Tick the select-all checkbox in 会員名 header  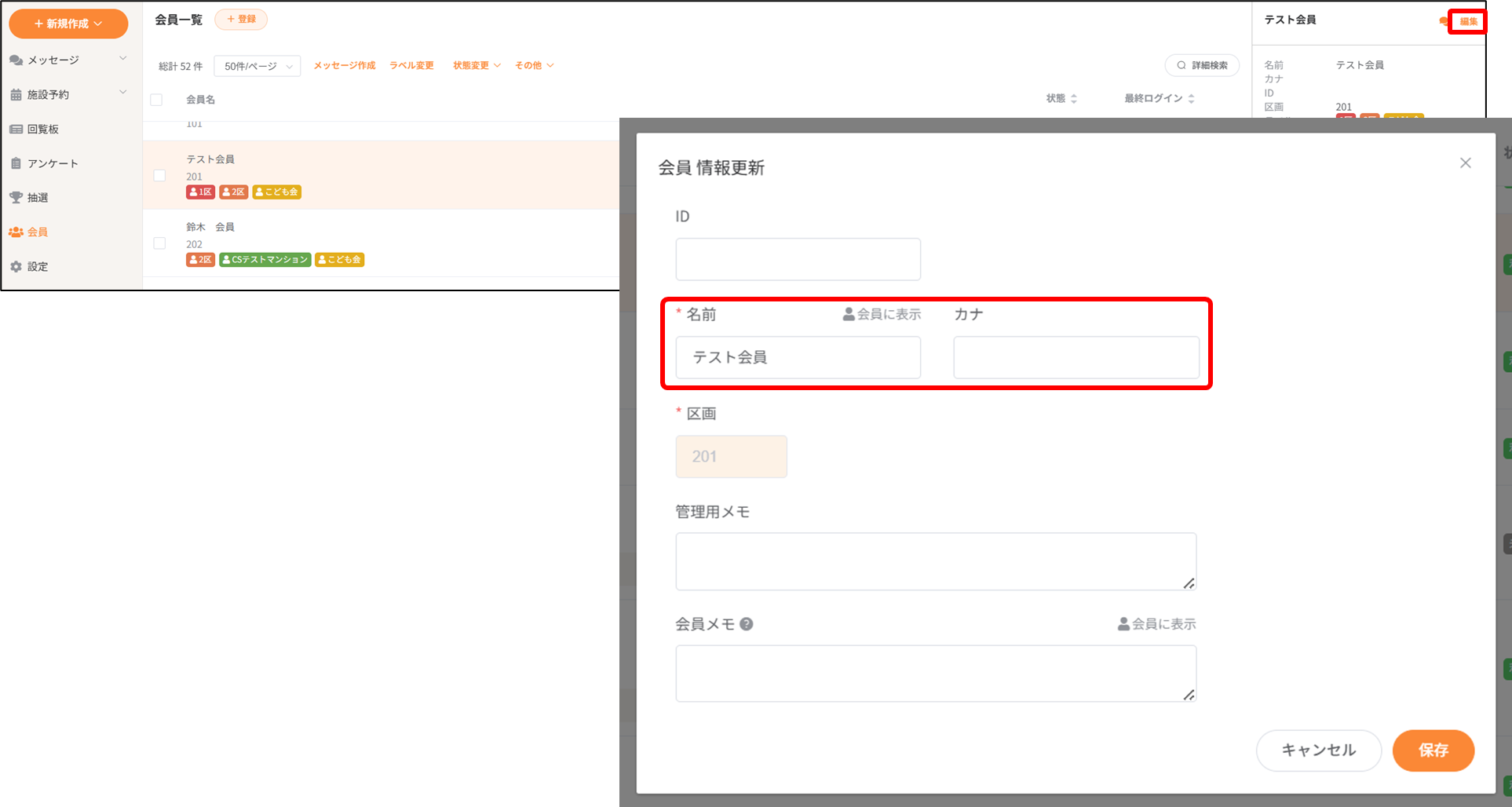[x=156, y=100]
